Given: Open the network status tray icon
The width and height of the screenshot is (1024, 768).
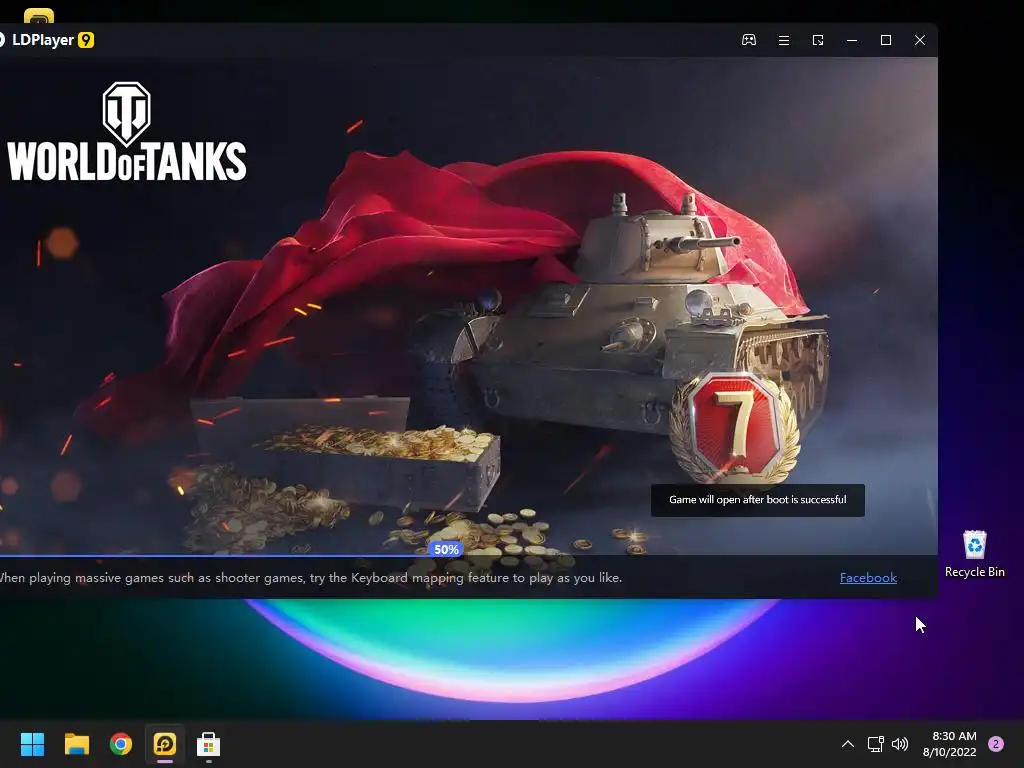Looking at the screenshot, I should coord(876,744).
